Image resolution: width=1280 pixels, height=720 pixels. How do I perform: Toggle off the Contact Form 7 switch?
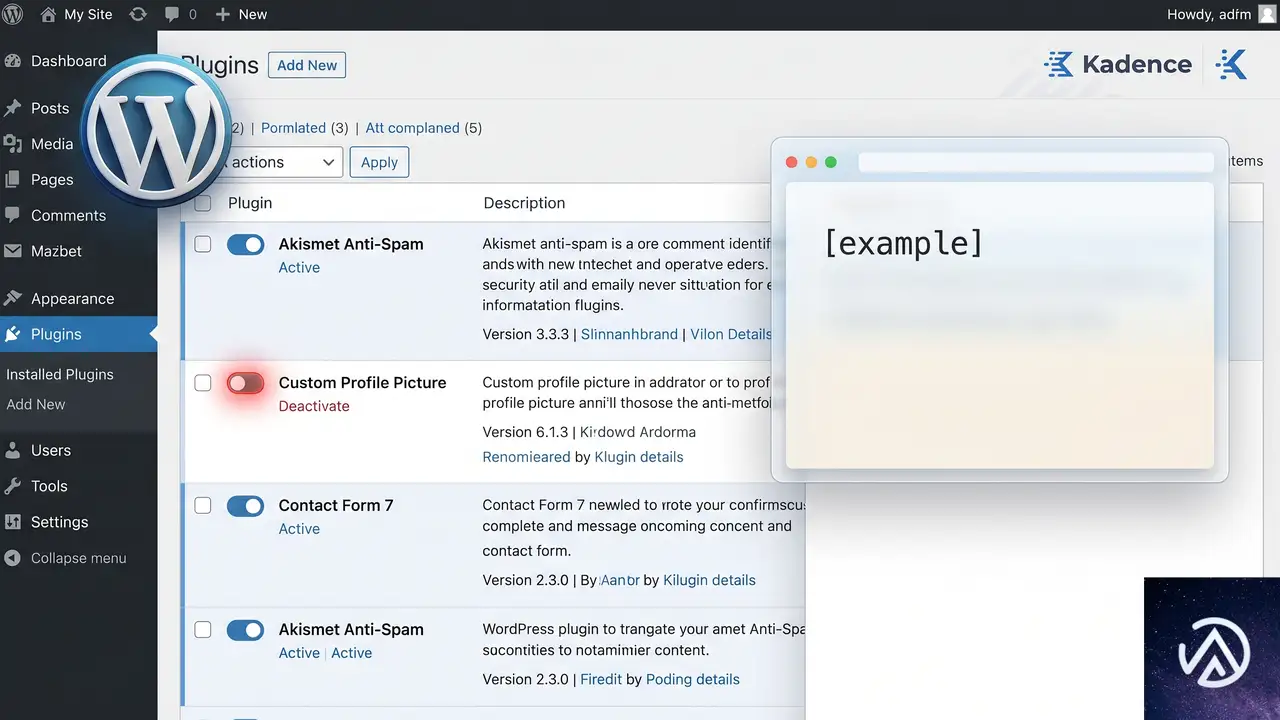[x=245, y=506]
